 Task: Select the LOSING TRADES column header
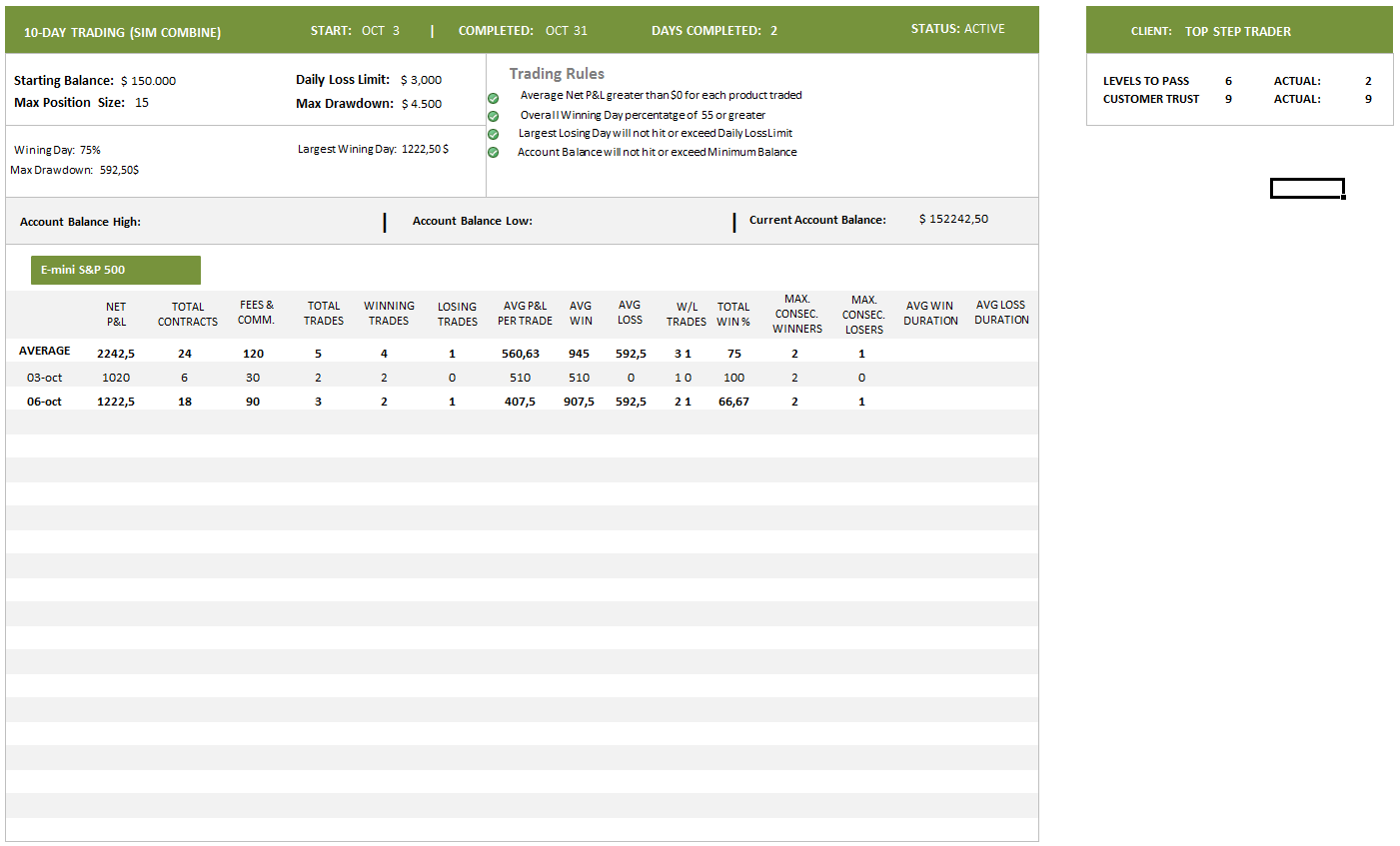pyautogui.click(x=457, y=315)
